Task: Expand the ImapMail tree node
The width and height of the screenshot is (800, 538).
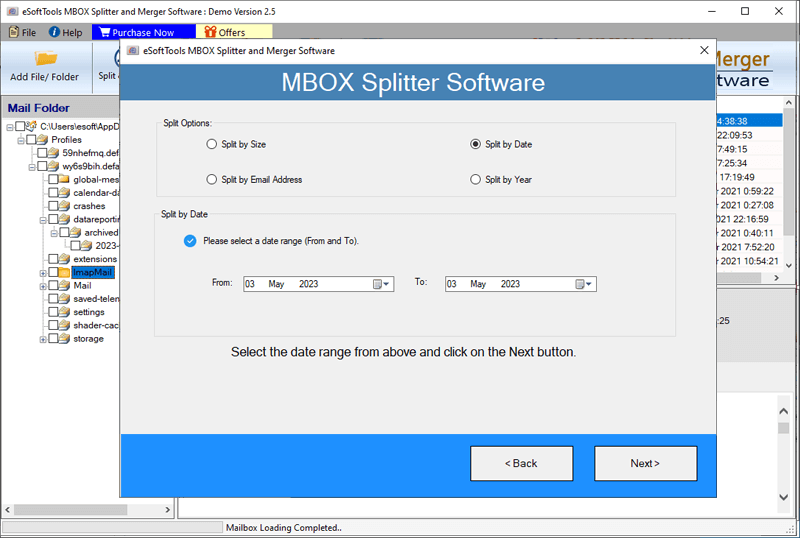Action: [43, 274]
